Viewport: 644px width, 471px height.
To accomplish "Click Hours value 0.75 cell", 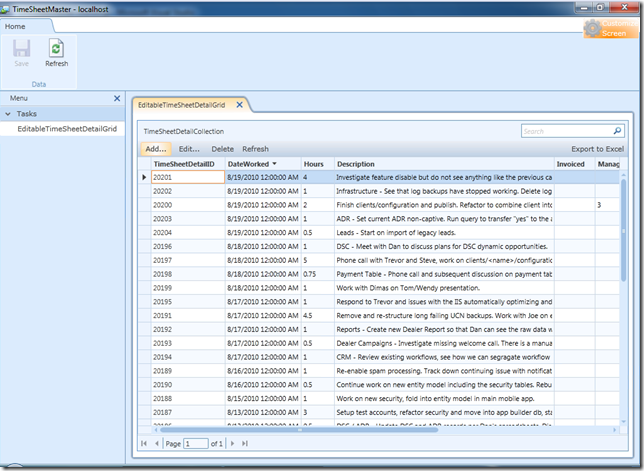I will point(318,274).
